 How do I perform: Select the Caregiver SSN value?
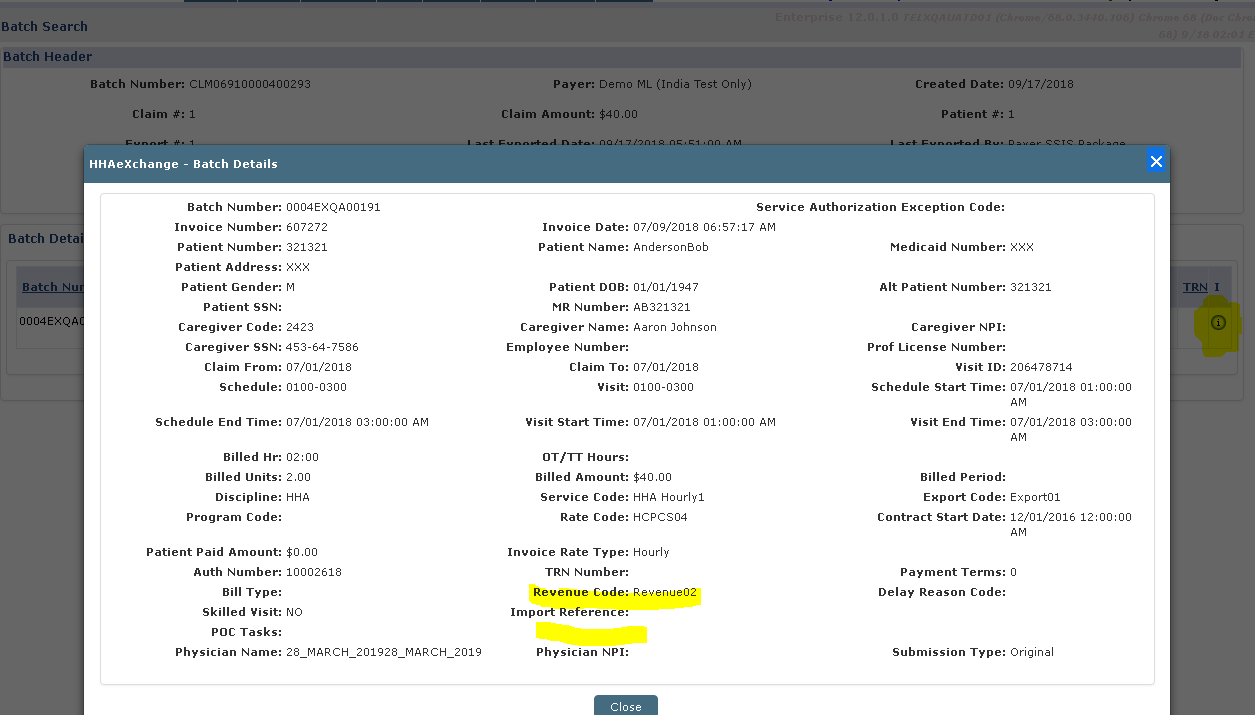(322, 347)
